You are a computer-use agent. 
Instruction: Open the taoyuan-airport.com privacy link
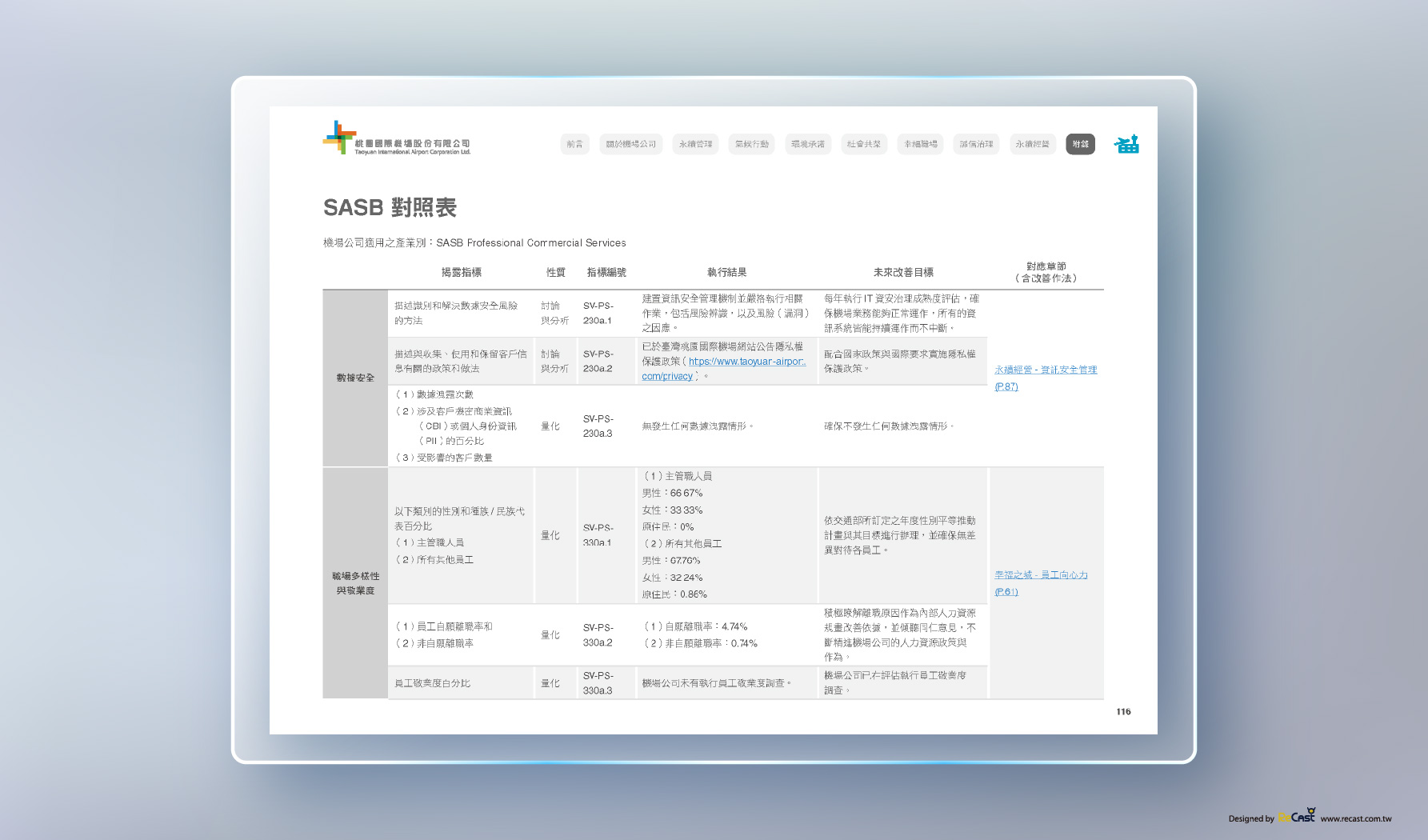(x=746, y=362)
